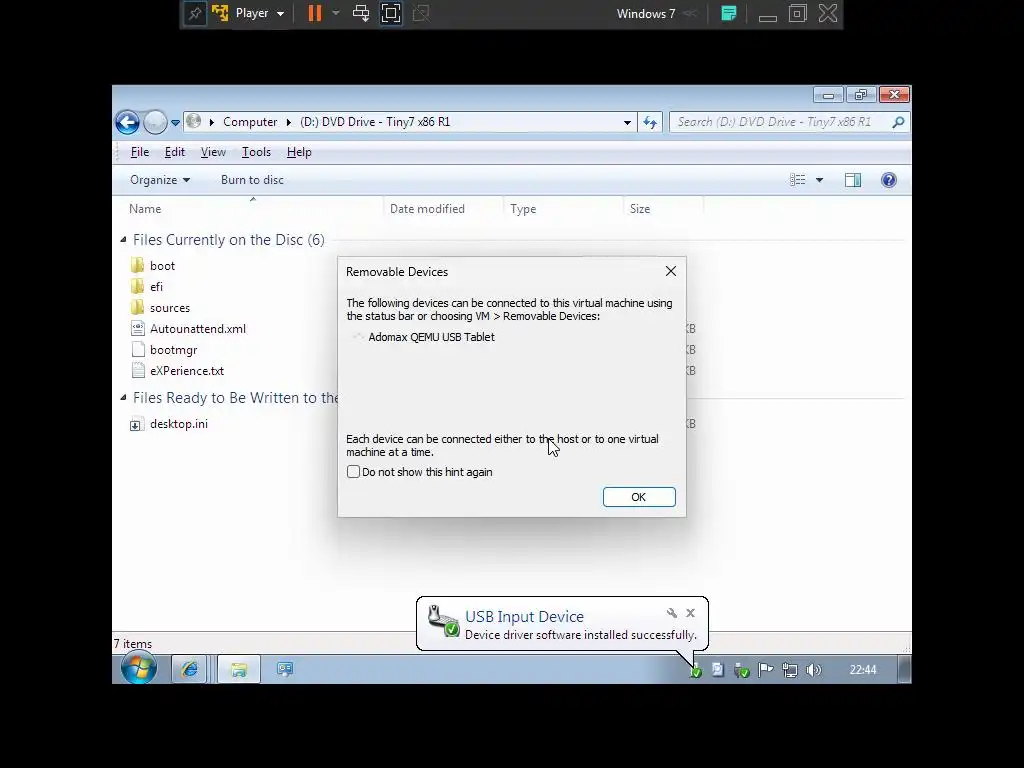Screen dimensions: 1024x768
Task: Open the Tools menu
Action: tap(256, 152)
